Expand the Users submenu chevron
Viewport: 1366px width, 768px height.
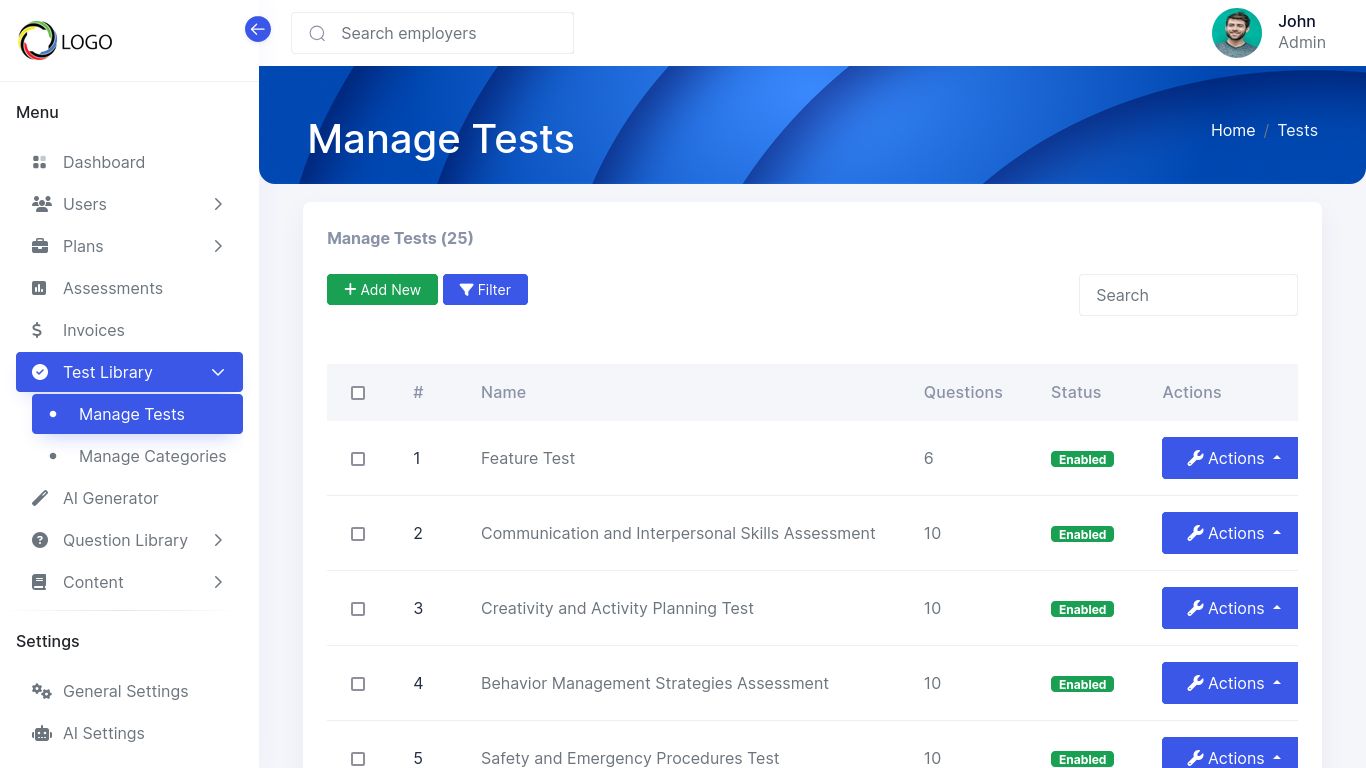(218, 204)
